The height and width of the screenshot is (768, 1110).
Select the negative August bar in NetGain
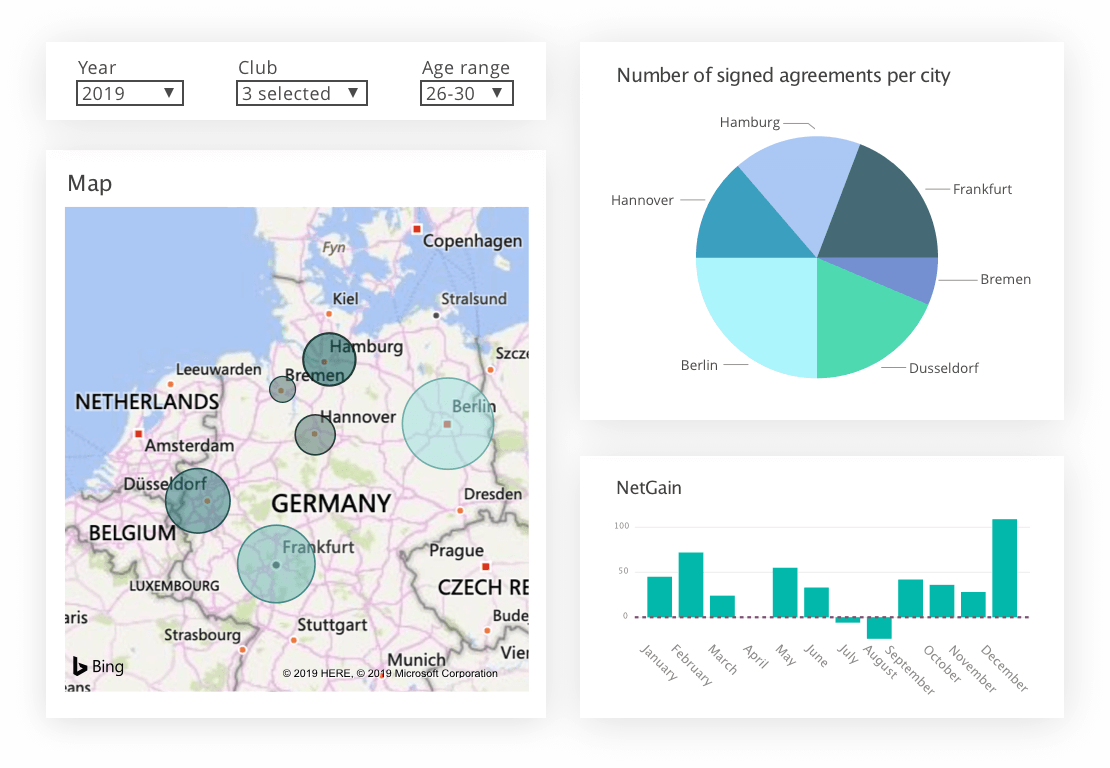879,627
